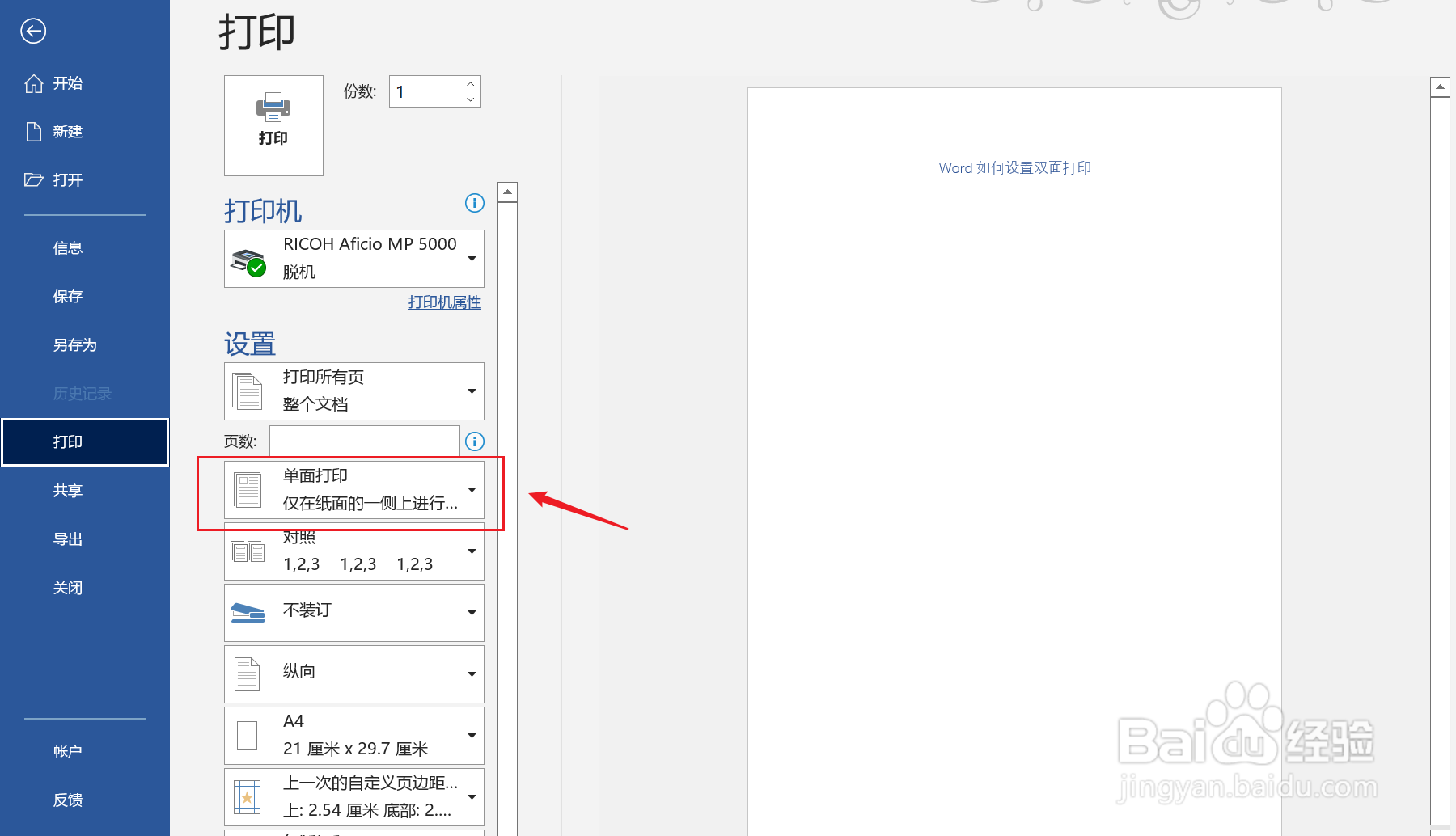This screenshot has height=836, width=1456.
Task: Open the 打印所有页 range dropdown
Action: [x=354, y=391]
